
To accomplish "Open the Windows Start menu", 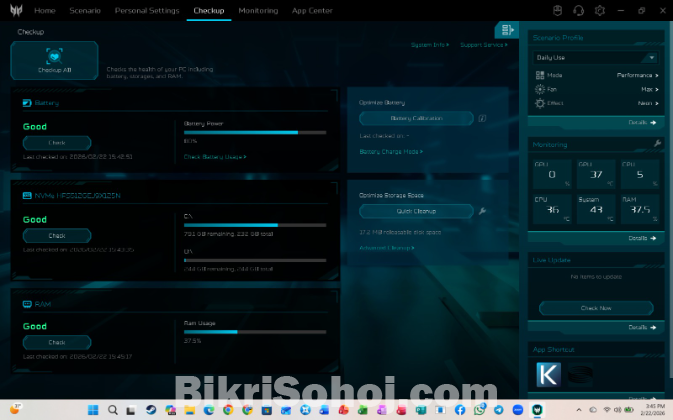I will click(93, 410).
